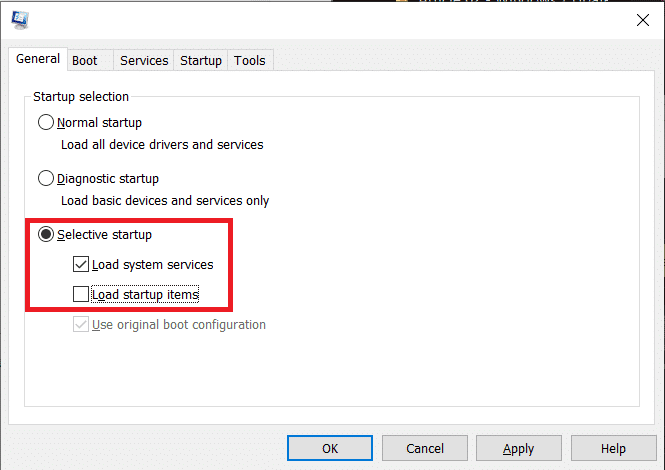Switch to the General tab

[x=38, y=60]
